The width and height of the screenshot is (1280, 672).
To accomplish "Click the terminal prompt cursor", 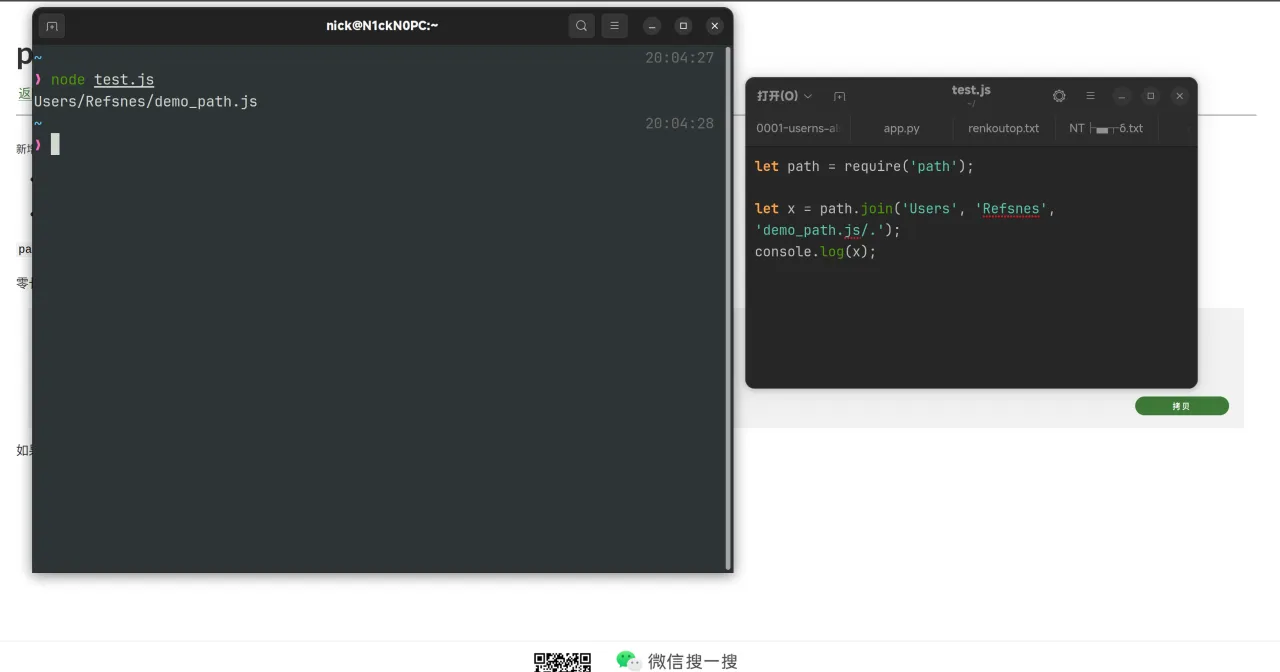I will tap(55, 144).
